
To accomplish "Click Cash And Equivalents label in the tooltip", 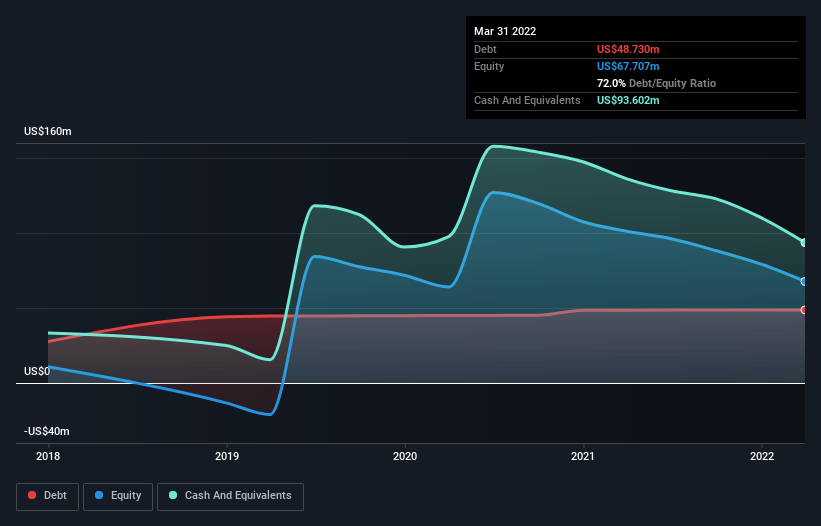I will [527, 100].
